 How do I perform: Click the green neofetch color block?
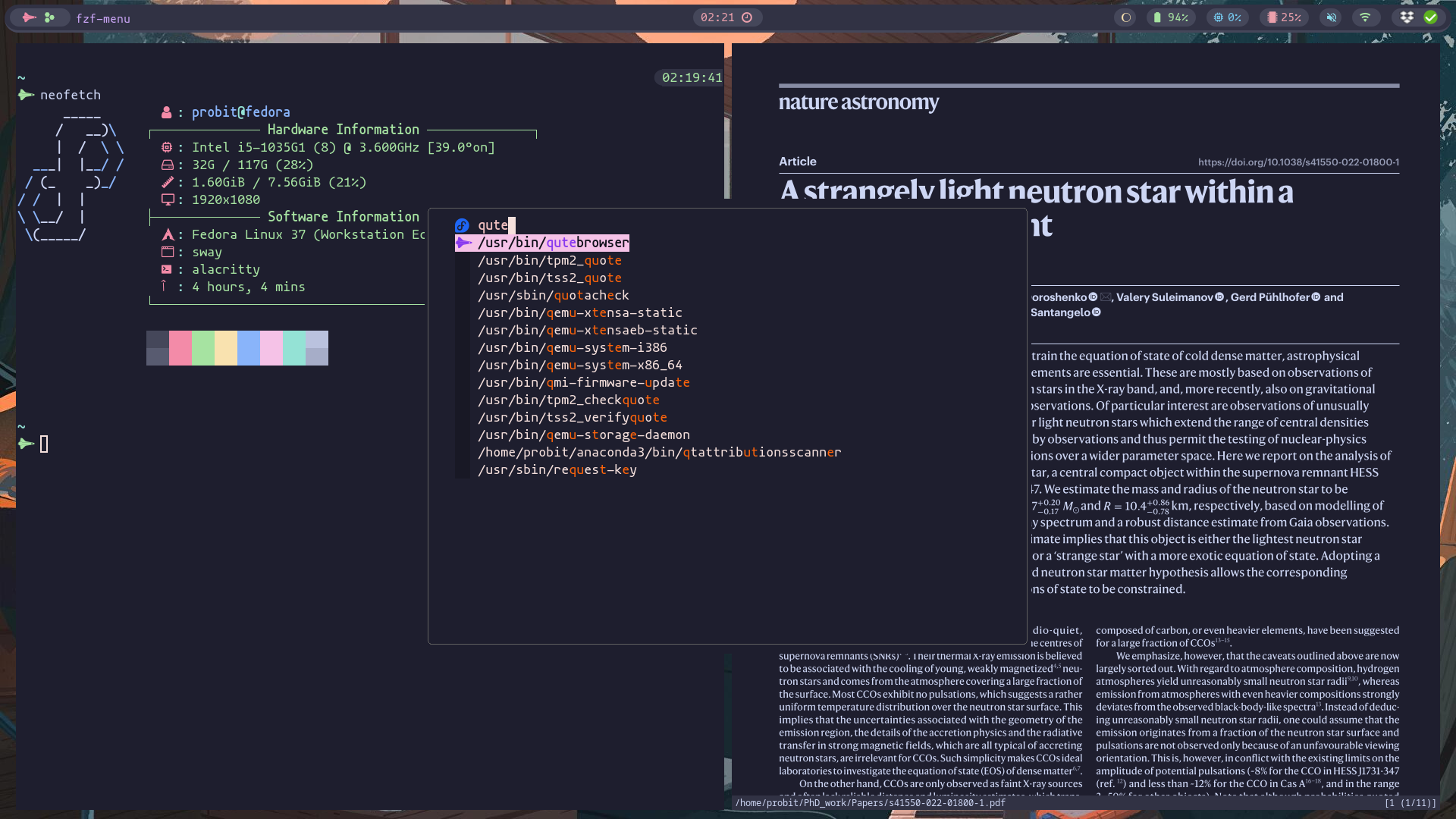pos(203,348)
